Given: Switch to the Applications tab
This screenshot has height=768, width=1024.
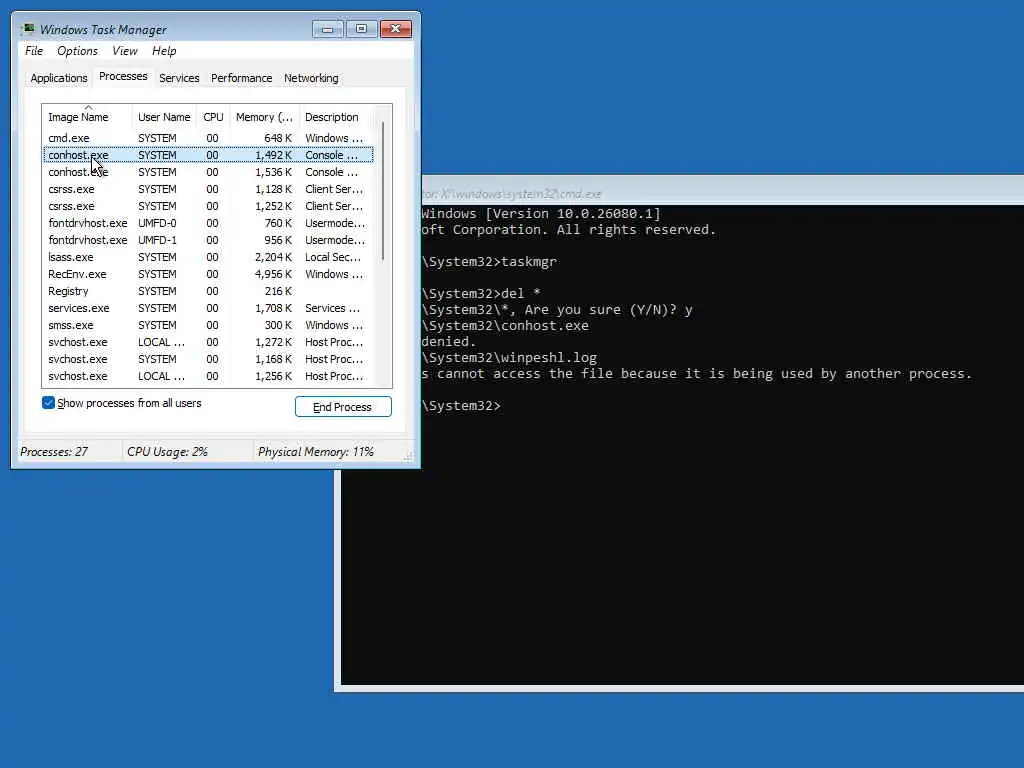Looking at the screenshot, I should 59,78.
